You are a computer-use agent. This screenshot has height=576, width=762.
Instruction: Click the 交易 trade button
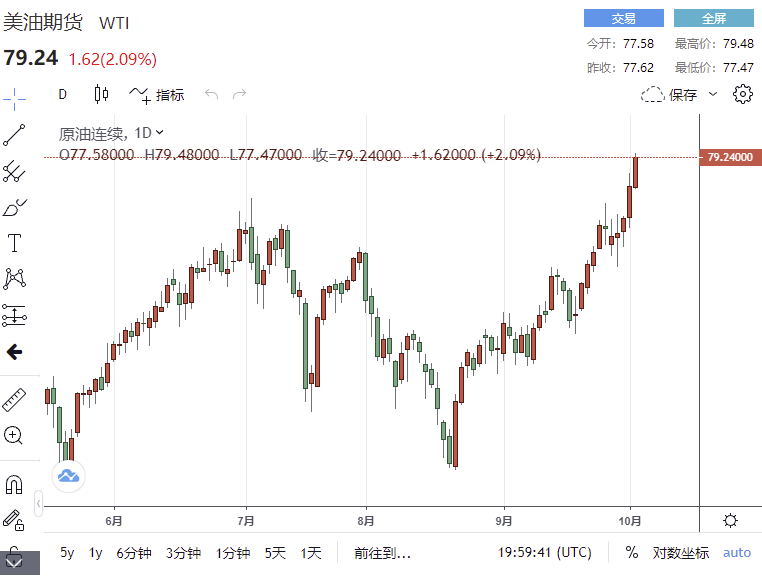click(623, 19)
